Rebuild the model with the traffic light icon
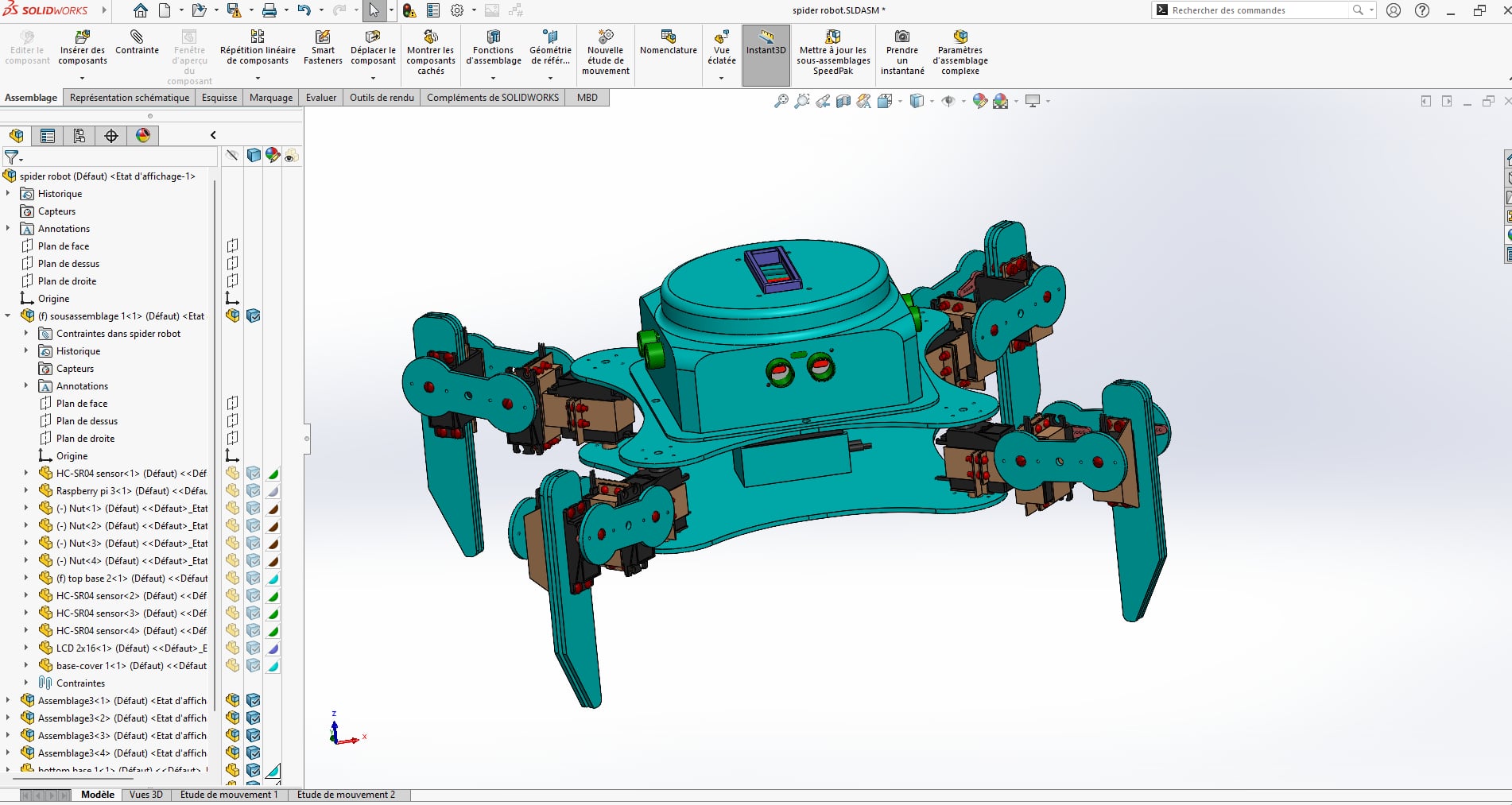 pyautogui.click(x=409, y=10)
